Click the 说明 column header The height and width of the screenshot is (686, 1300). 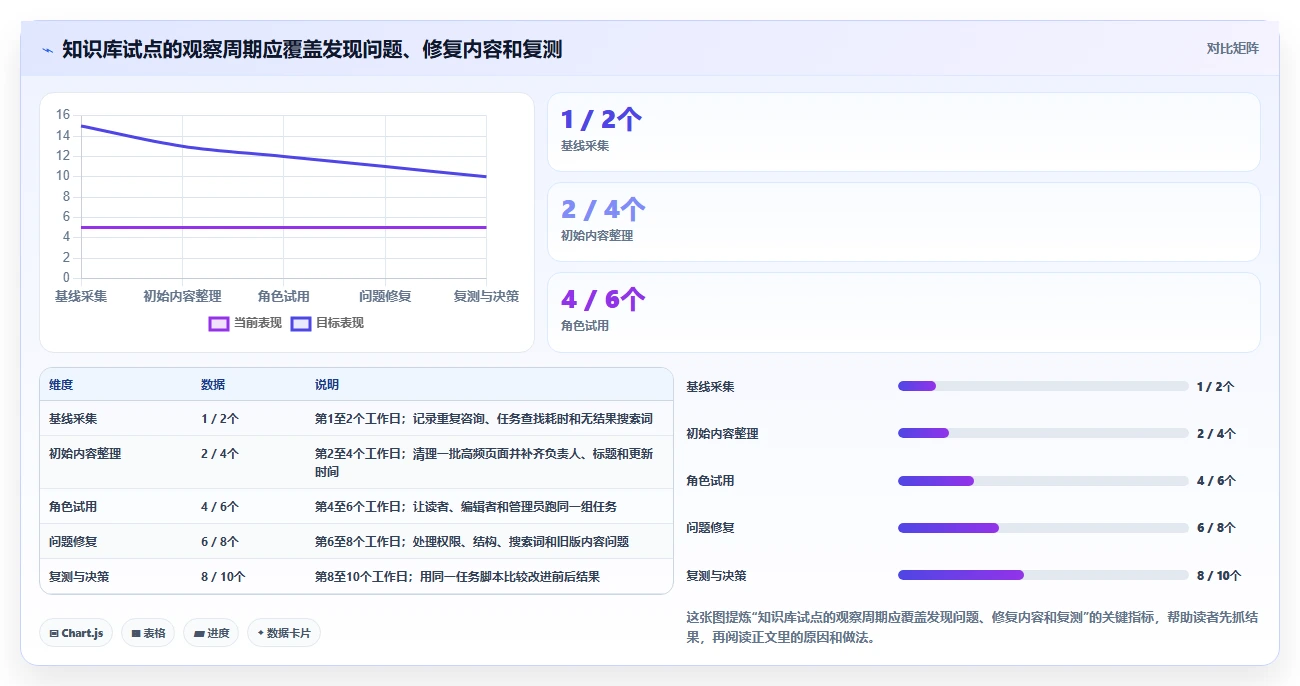tap(327, 385)
